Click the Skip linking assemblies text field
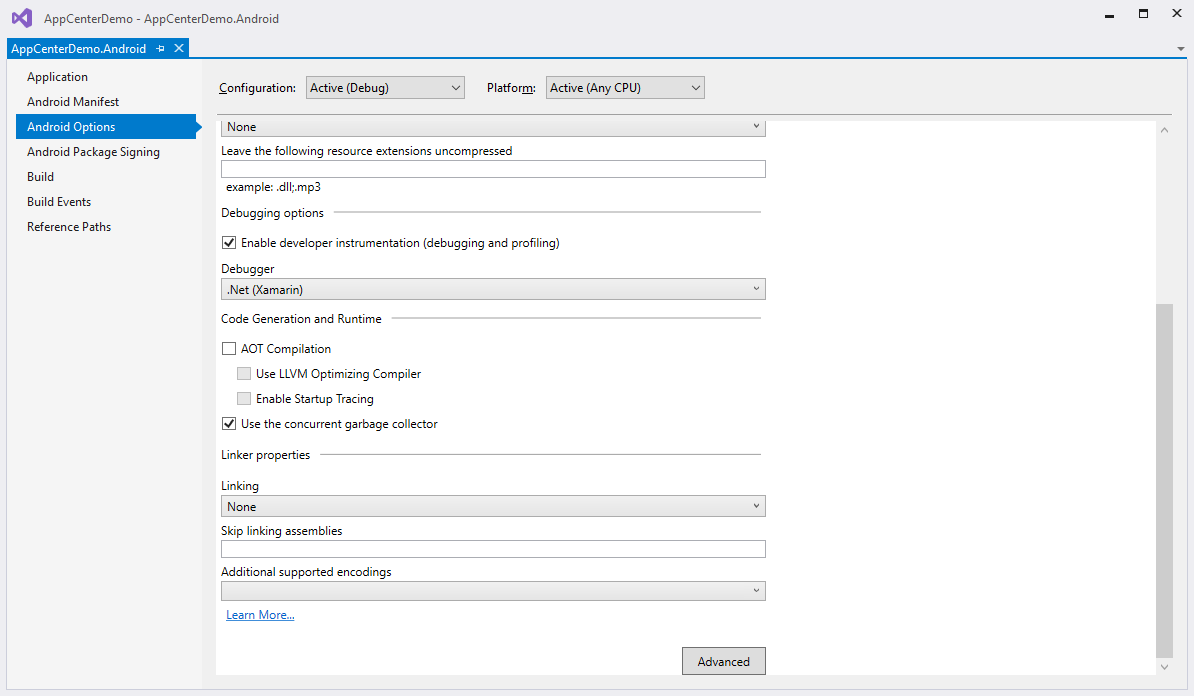The image size is (1194, 696). (x=493, y=549)
